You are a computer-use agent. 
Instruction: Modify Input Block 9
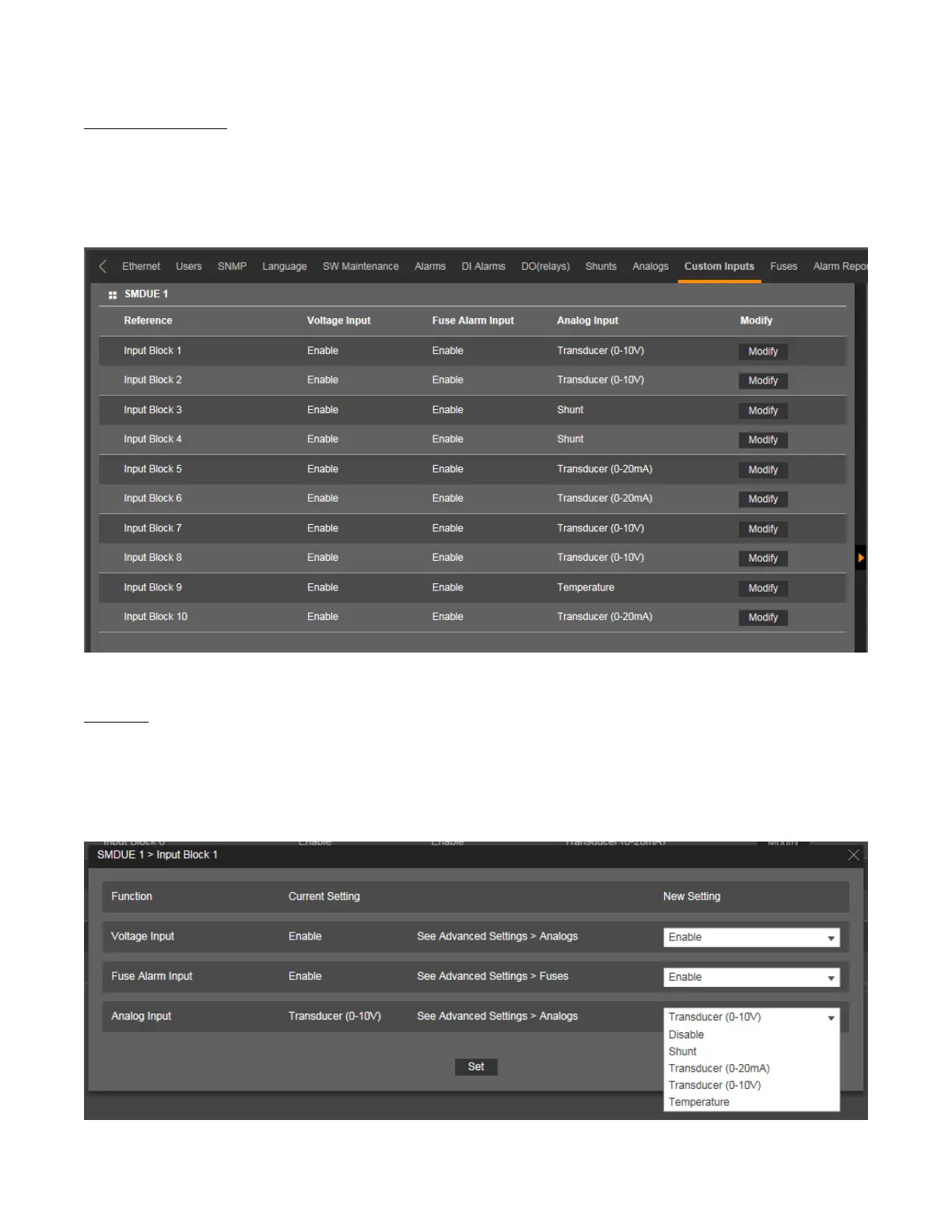(763, 588)
